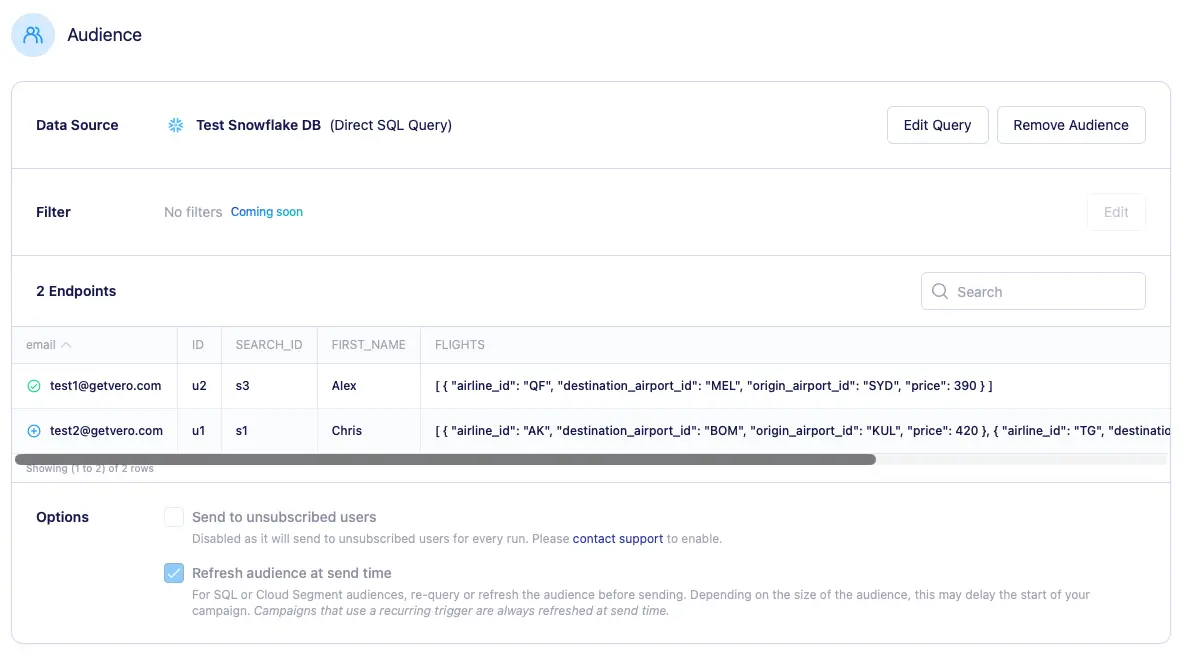1183x656 pixels.
Task: Click the magnifier icon in the search box
Action: 940,291
